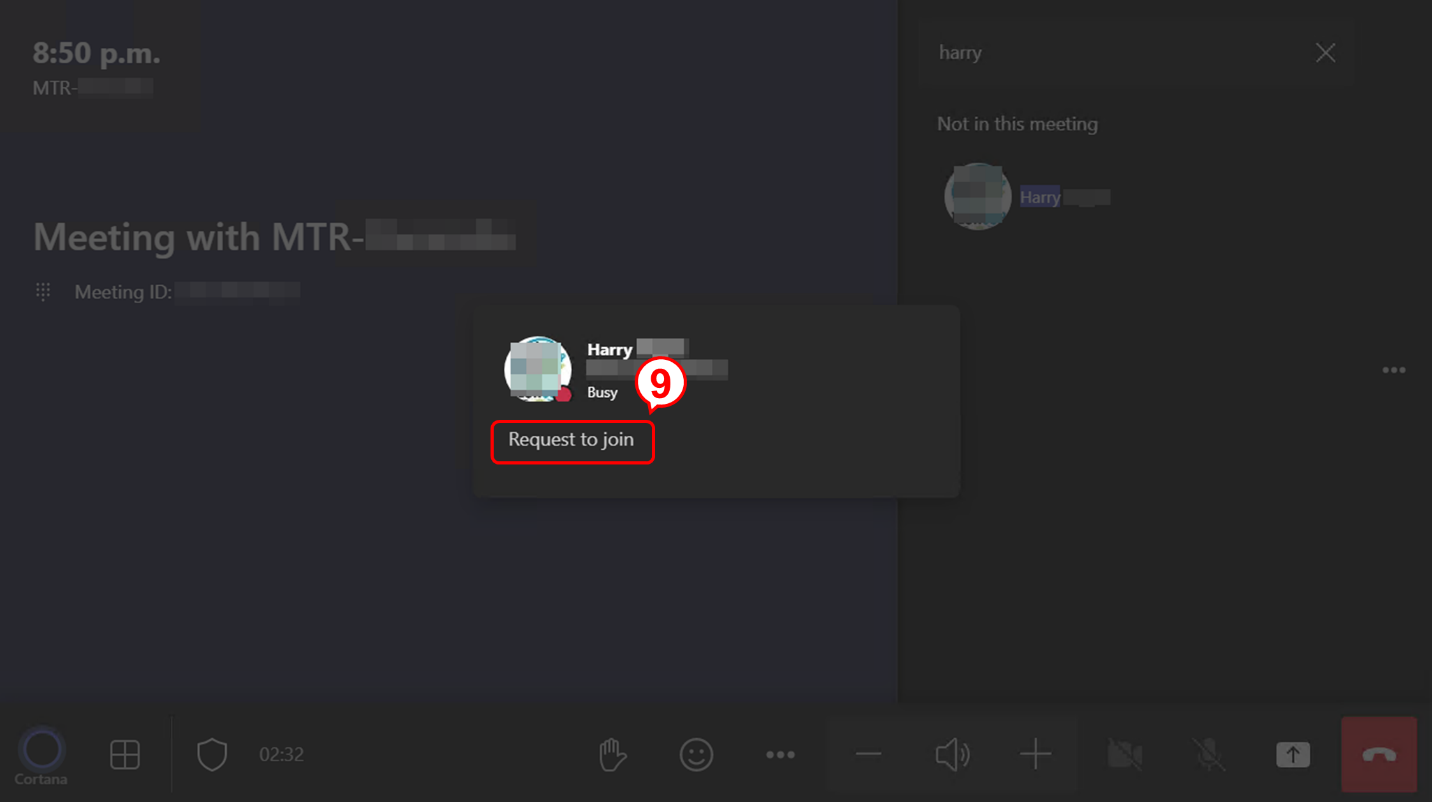1432x802 pixels.
Task: Toggle the speaker mute icon
Action: [952, 755]
